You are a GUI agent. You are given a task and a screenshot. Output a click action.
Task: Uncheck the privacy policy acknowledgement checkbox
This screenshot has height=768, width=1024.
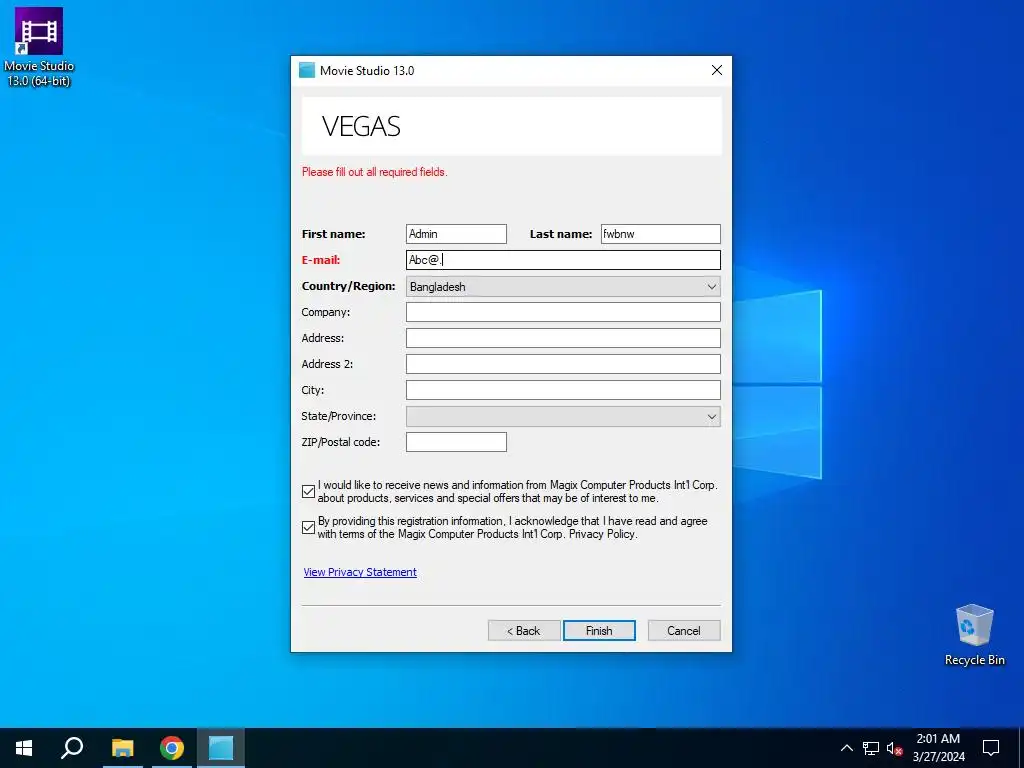point(309,528)
